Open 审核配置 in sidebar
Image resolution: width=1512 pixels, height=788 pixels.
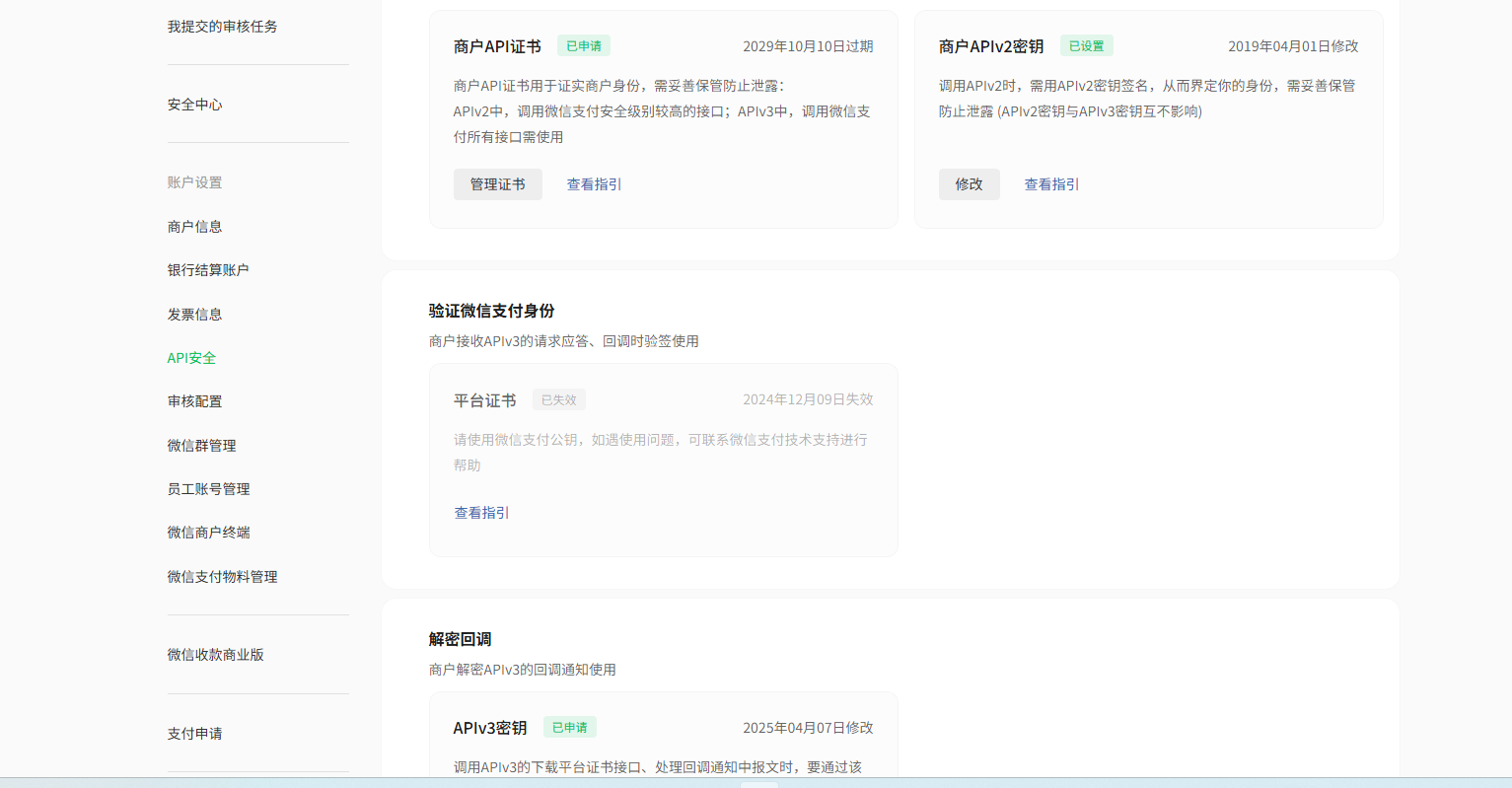pos(195,401)
